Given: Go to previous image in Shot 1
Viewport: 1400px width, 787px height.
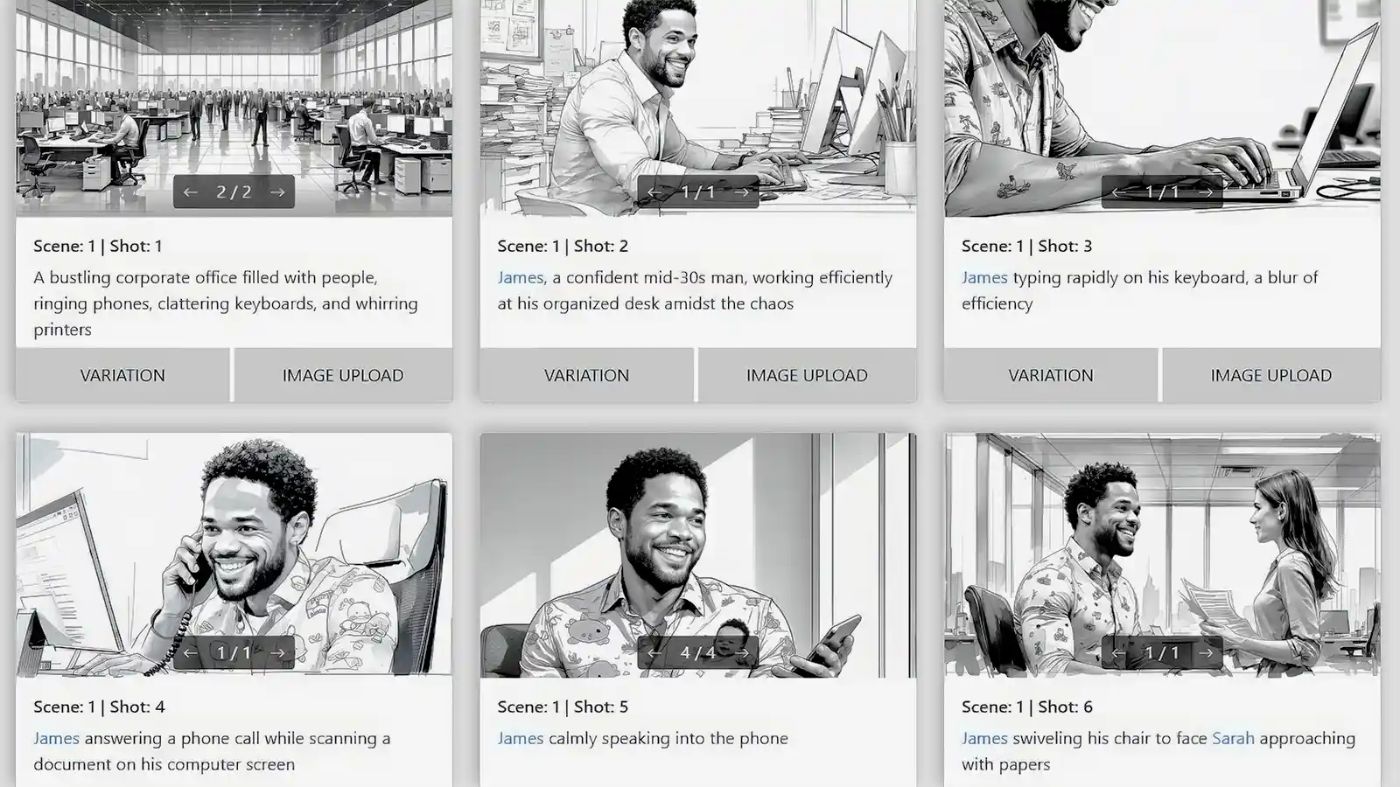Looking at the screenshot, I should click(x=191, y=192).
